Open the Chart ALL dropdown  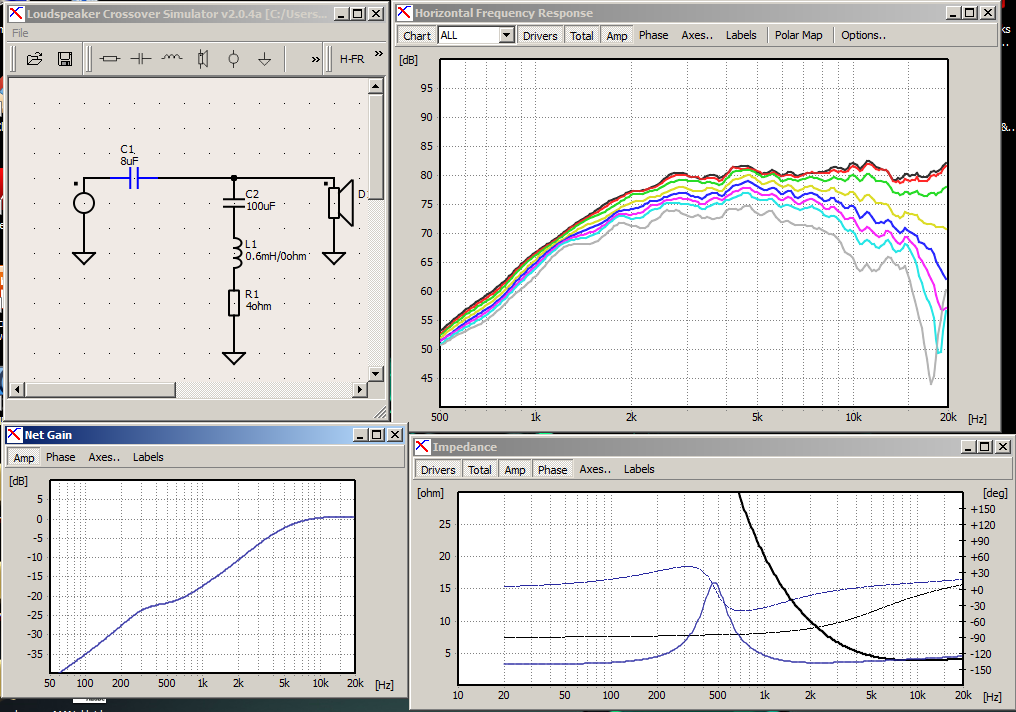click(x=476, y=36)
